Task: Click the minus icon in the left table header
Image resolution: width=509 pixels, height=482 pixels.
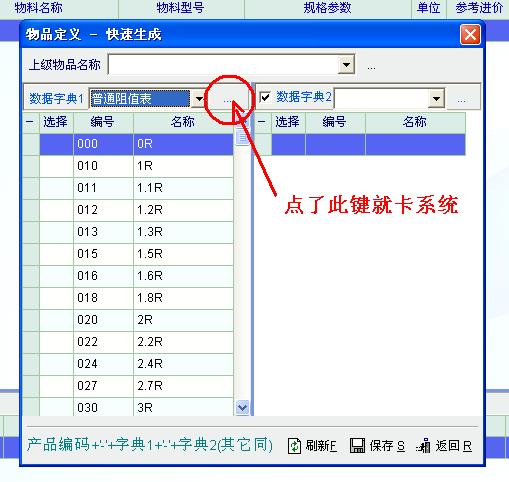Action: click(30, 122)
